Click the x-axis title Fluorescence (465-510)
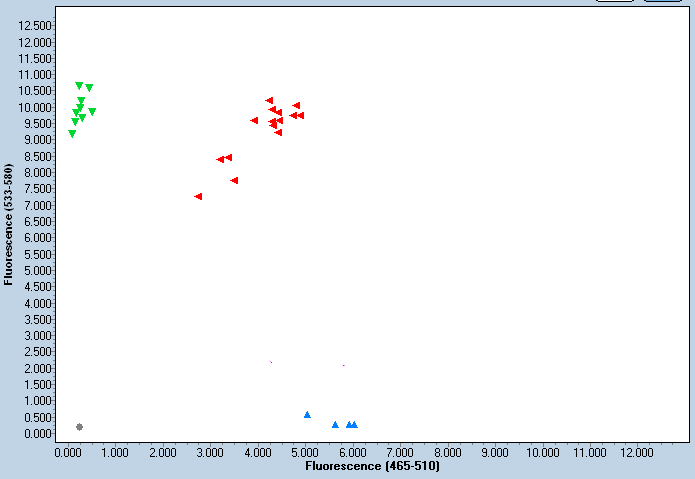This screenshot has width=695, height=479. (x=372, y=466)
